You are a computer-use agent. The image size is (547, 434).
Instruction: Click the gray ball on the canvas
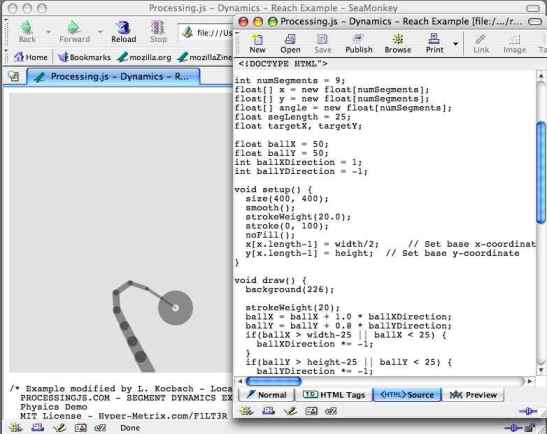point(175,308)
